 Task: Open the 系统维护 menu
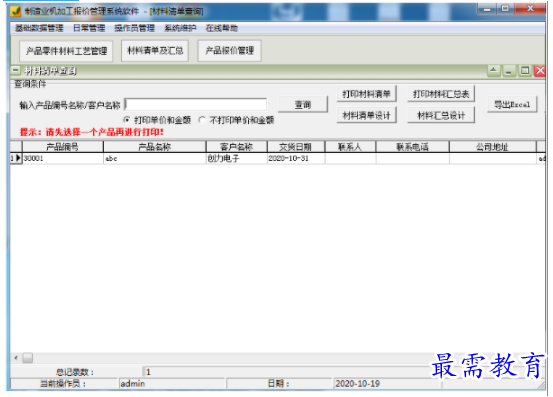point(180,28)
